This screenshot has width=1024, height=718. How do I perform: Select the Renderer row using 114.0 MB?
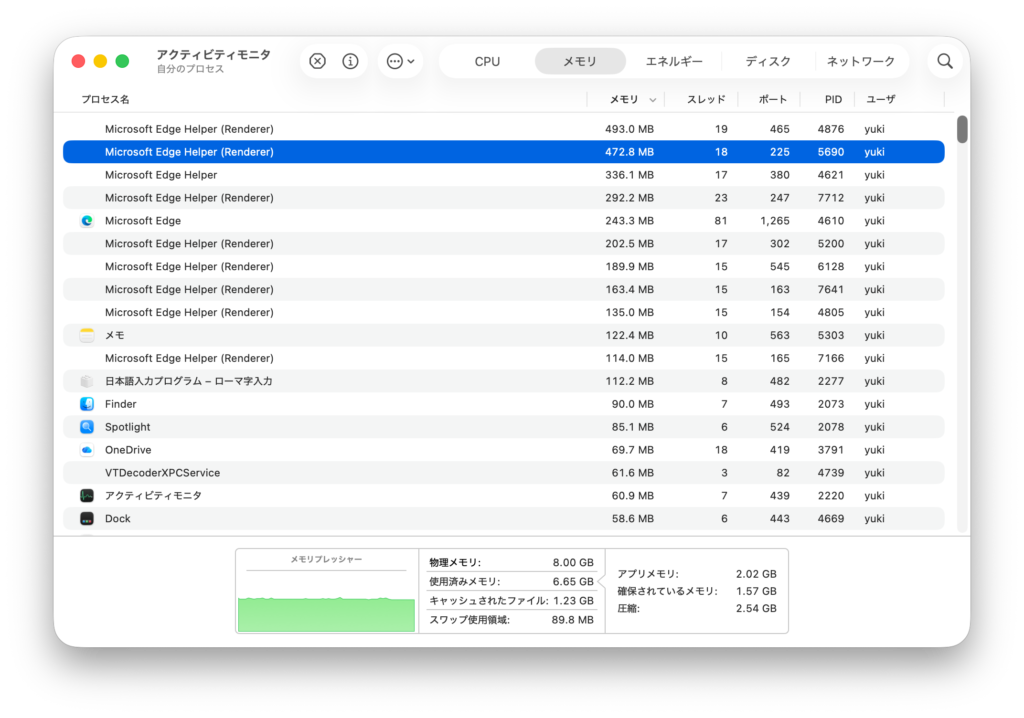pyautogui.click(x=504, y=358)
